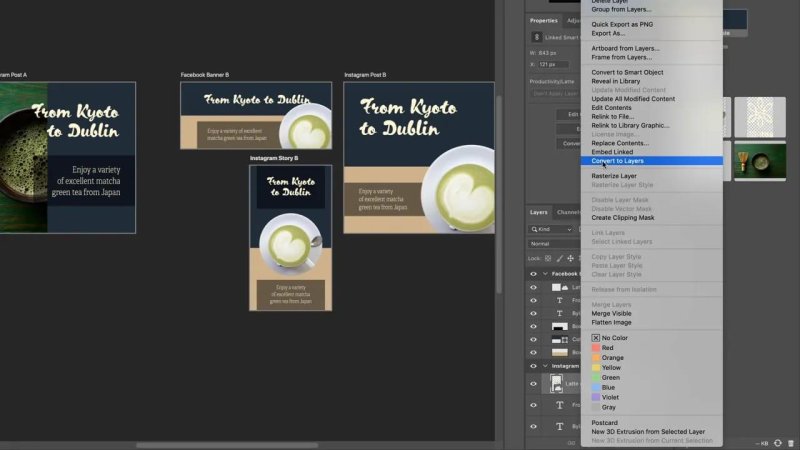Toggle lock image pixels brush icon

click(x=560, y=258)
